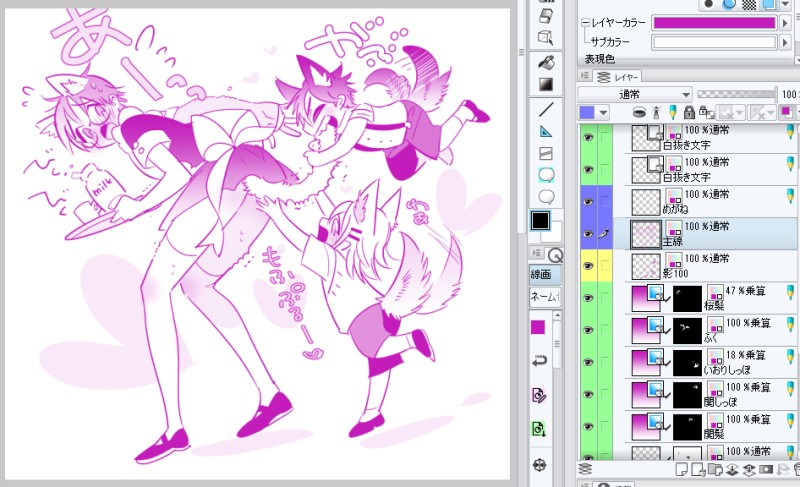This screenshot has width=800, height=487.
Task: Select the Gradient tool
Action: (546, 84)
